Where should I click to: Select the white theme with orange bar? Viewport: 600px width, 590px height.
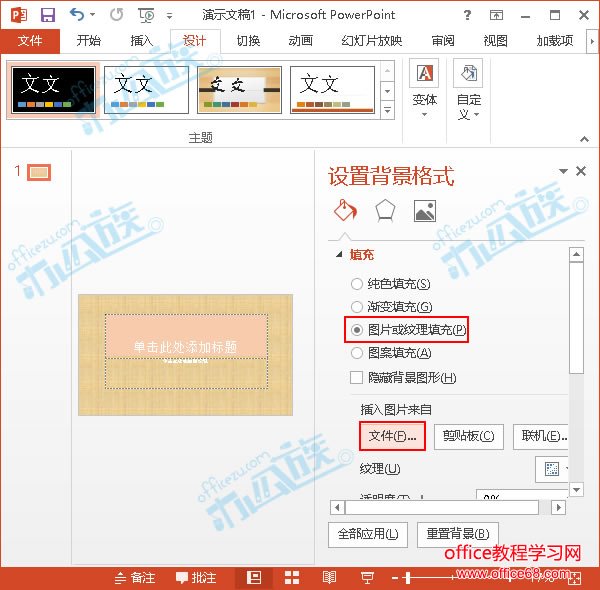pyautogui.click(x=332, y=90)
